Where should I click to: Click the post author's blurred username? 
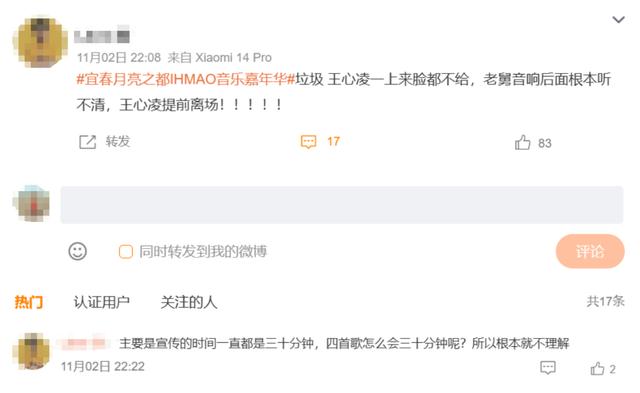click(102, 37)
